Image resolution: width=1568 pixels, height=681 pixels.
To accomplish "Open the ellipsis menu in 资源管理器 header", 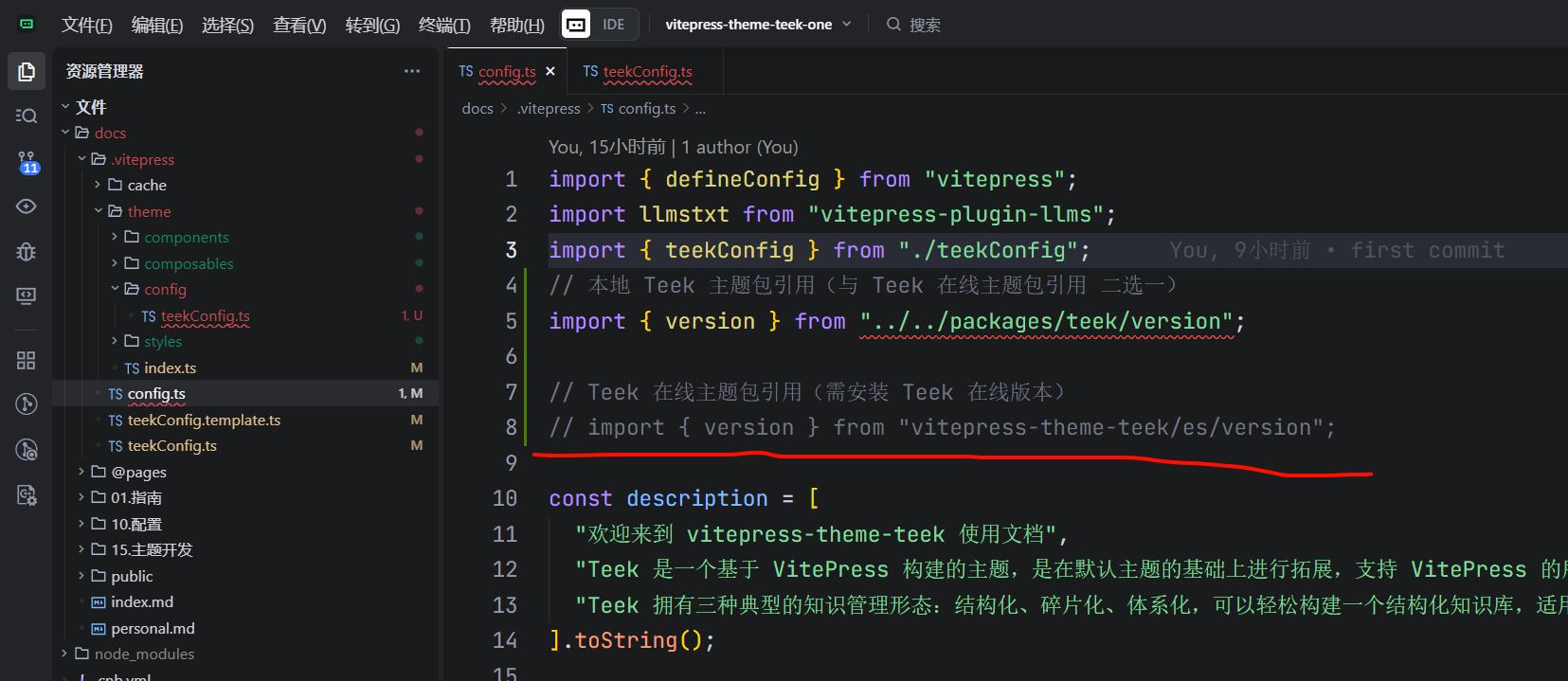I will click(411, 71).
